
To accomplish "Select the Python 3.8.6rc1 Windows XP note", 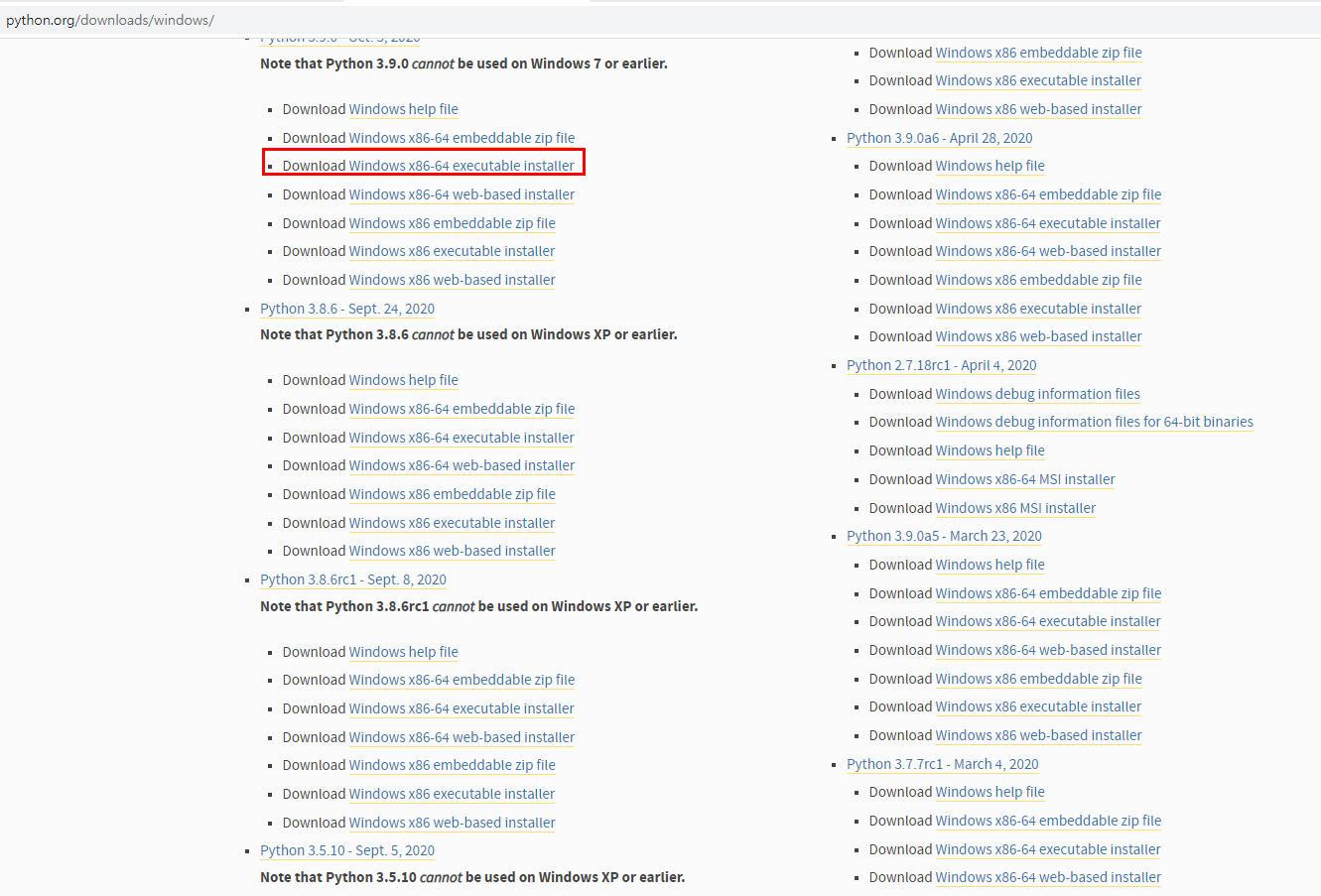I will (x=478, y=606).
